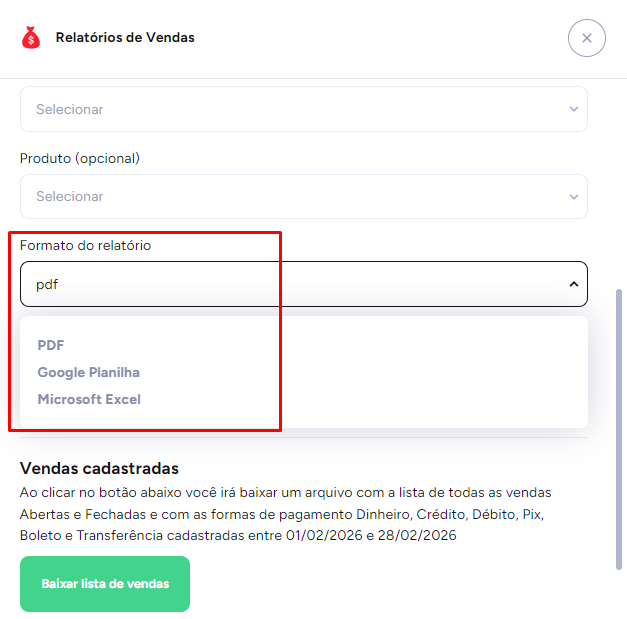Image resolution: width=627 pixels, height=619 pixels.
Task: Click the Formato do relatório label
Action: [86, 245]
